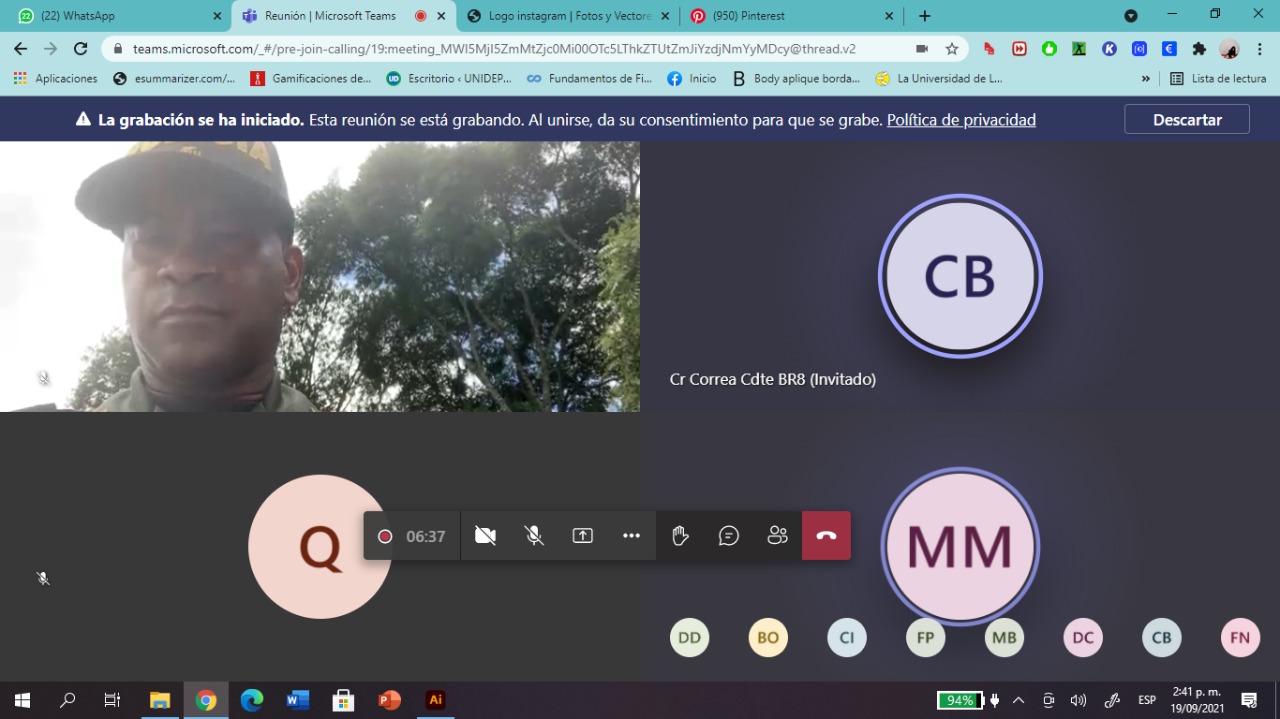
Task: Open PowerPoint from the taskbar
Action: pyautogui.click(x=390, y=700)
